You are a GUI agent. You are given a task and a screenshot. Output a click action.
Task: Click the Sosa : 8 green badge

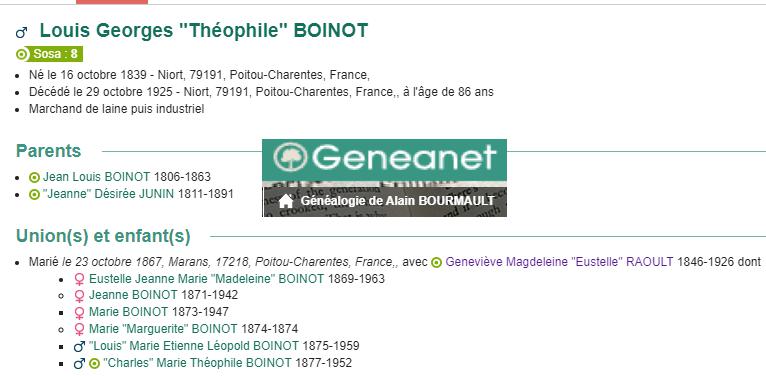click(x=49, y=54)
